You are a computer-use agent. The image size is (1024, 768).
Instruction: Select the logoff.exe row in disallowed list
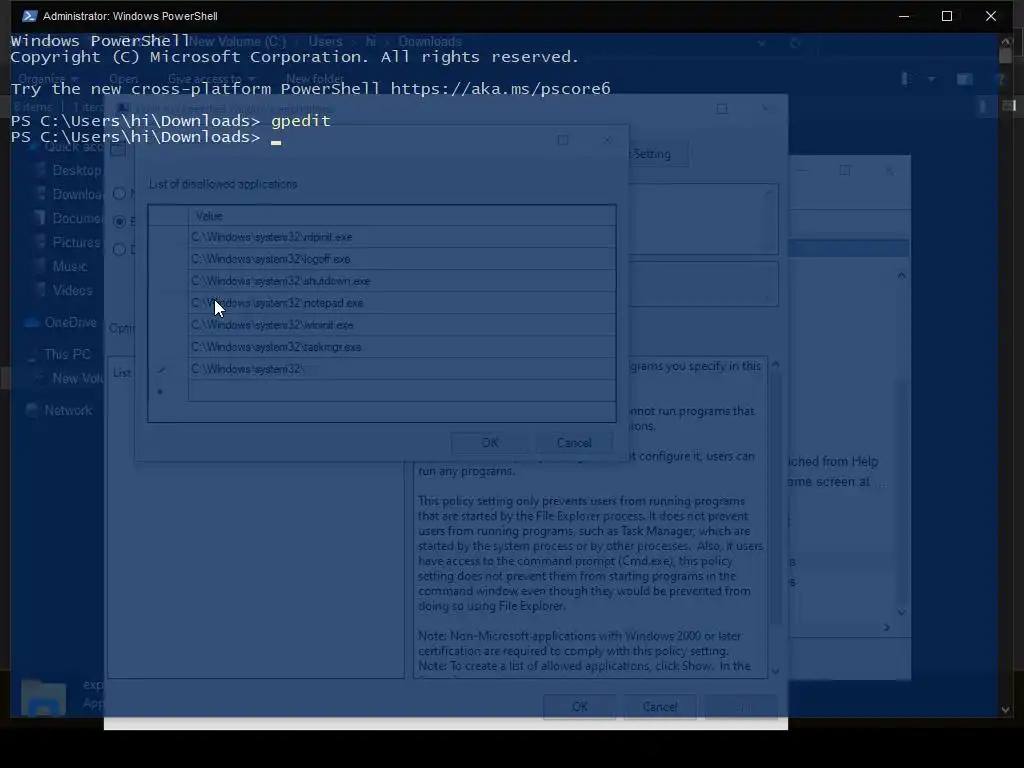click(402, 259)
